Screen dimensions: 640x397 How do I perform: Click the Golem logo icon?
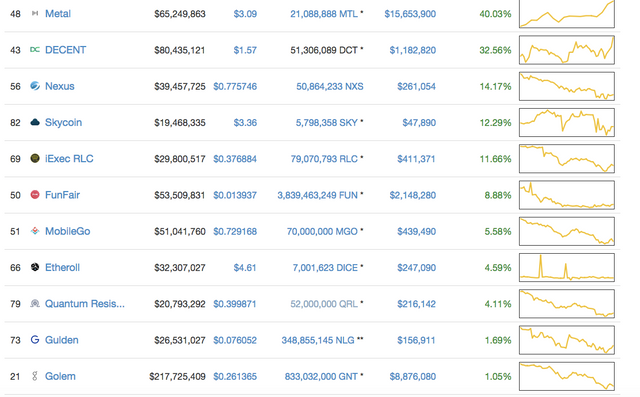click(x=35, y=376)
